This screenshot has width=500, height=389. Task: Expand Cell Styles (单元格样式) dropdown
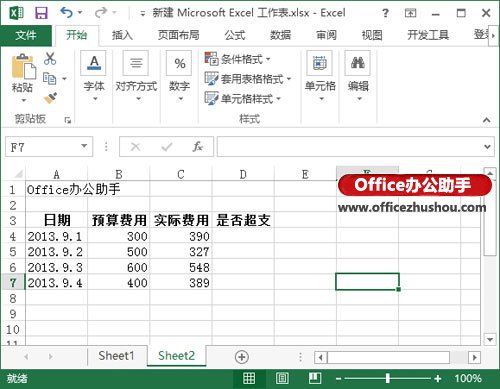point(279,99)
